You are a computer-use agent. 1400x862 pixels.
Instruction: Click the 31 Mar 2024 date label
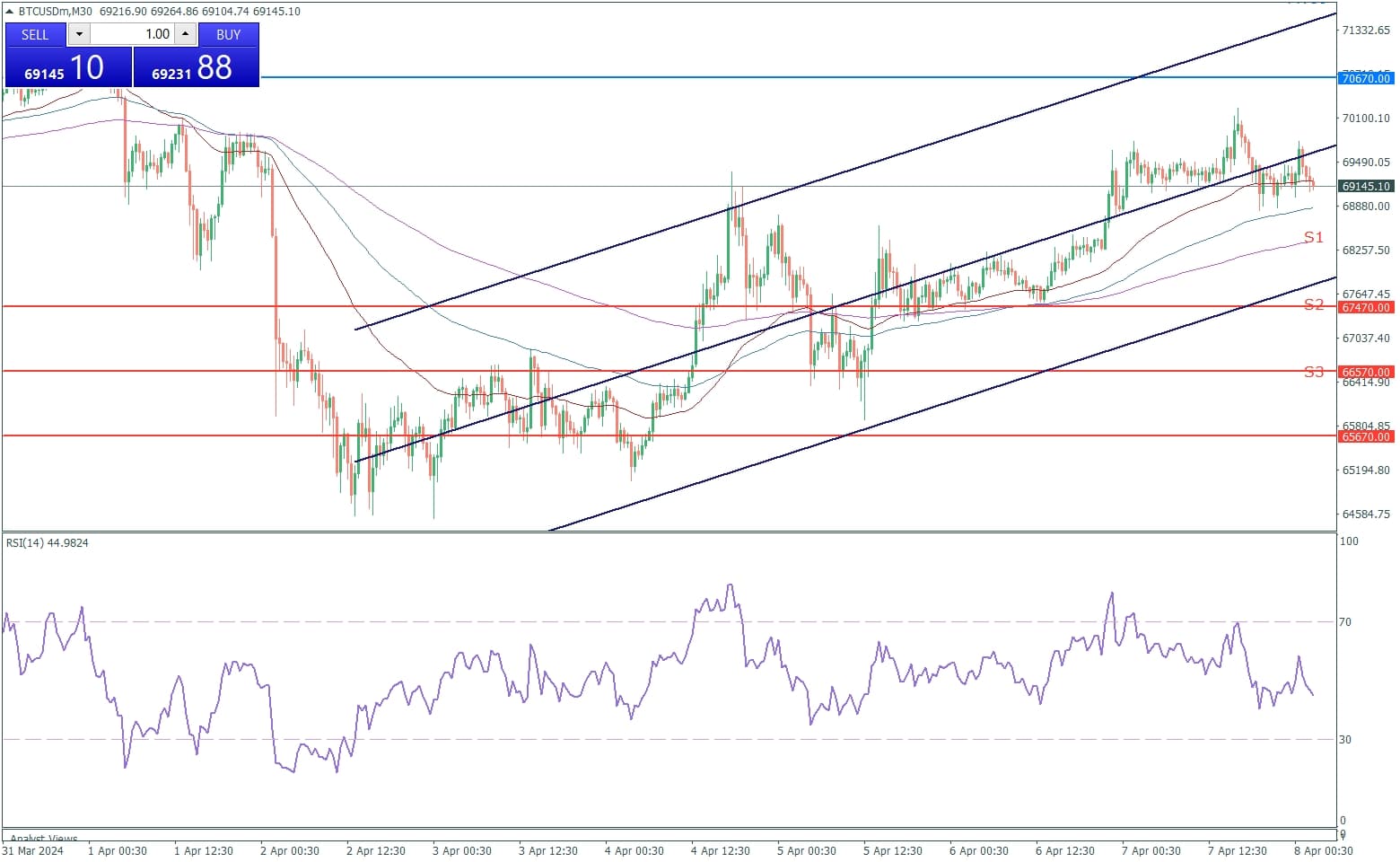(33, 850)
